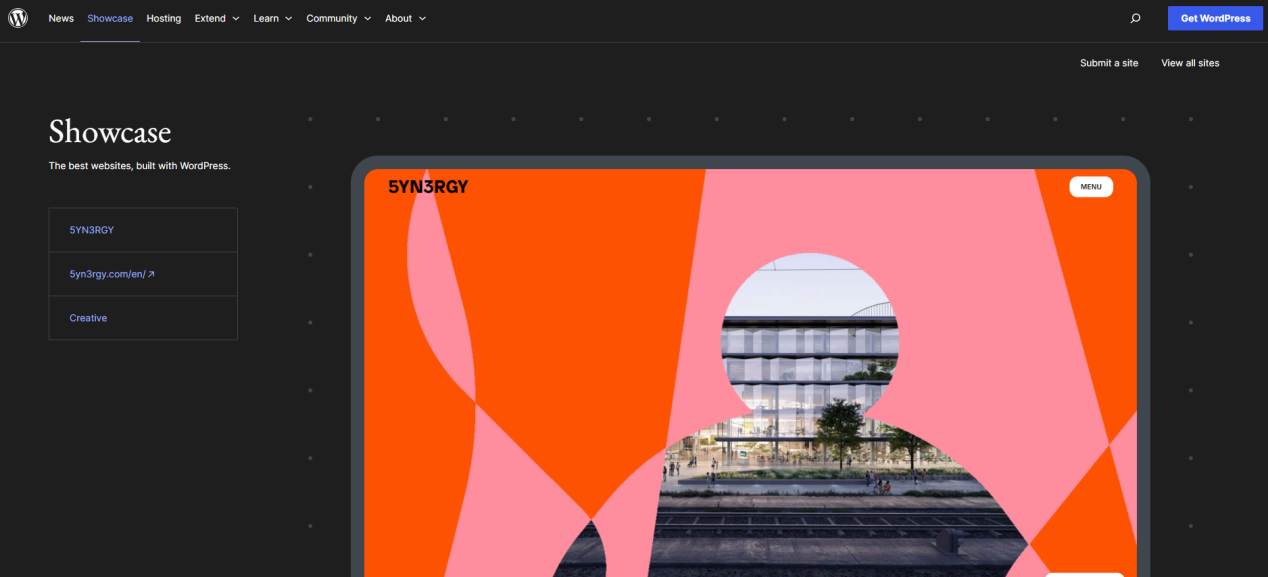Click the Showcase page heading
Image resolution: width=1268 pixels, height=577 pixels.
pyautogui.click(x=110, y=132)
